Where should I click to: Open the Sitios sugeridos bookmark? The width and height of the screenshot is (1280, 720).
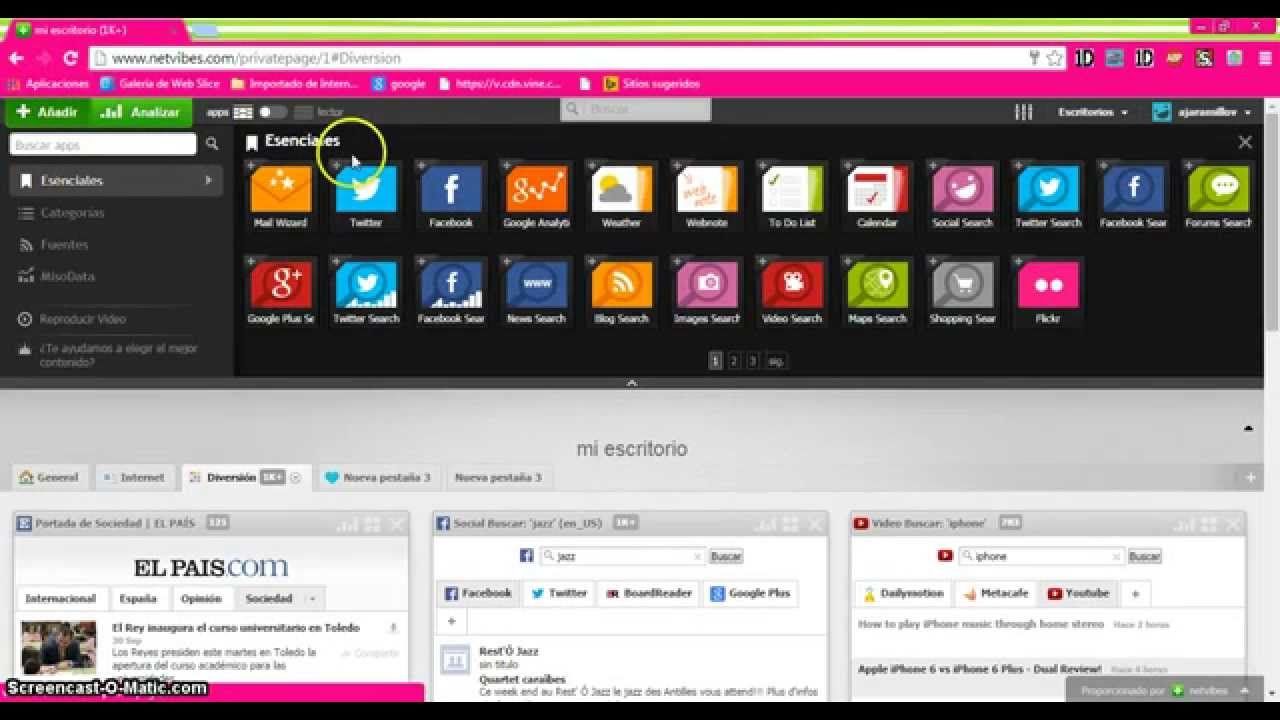coord(651,84)
